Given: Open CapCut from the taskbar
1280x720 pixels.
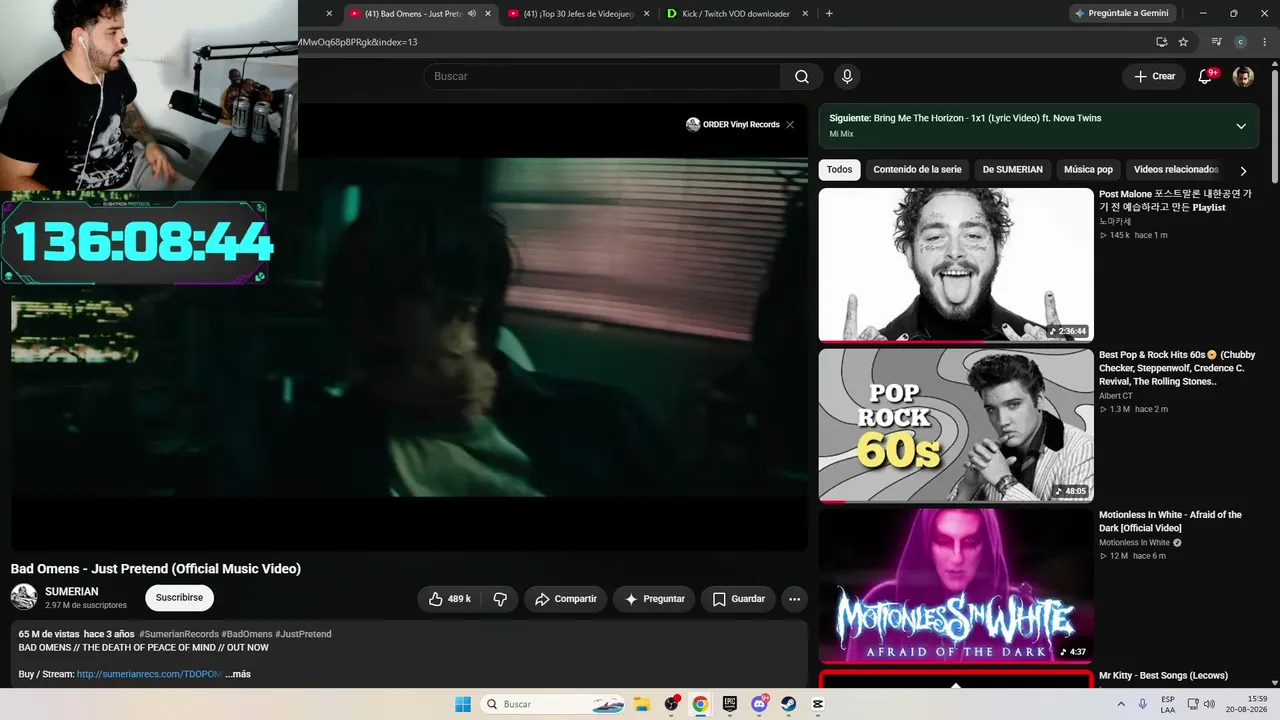Looking at the screenshot, I should click(x=817, y=704).
